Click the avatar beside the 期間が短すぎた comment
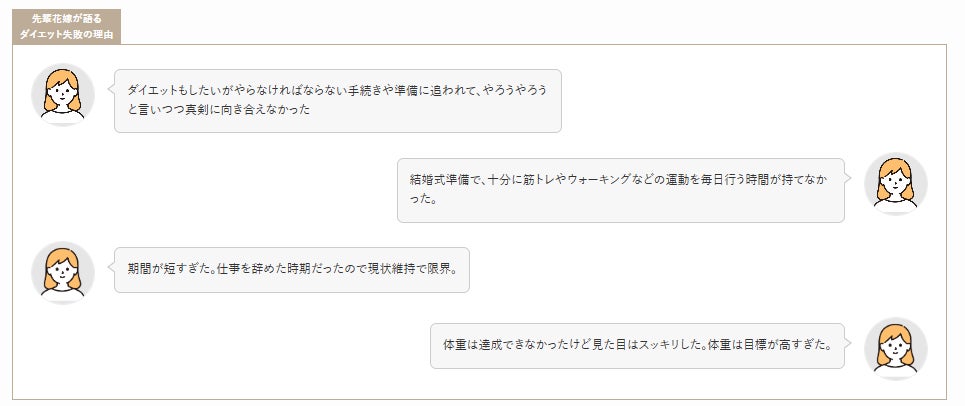965x406 pixels. (63, 272)
